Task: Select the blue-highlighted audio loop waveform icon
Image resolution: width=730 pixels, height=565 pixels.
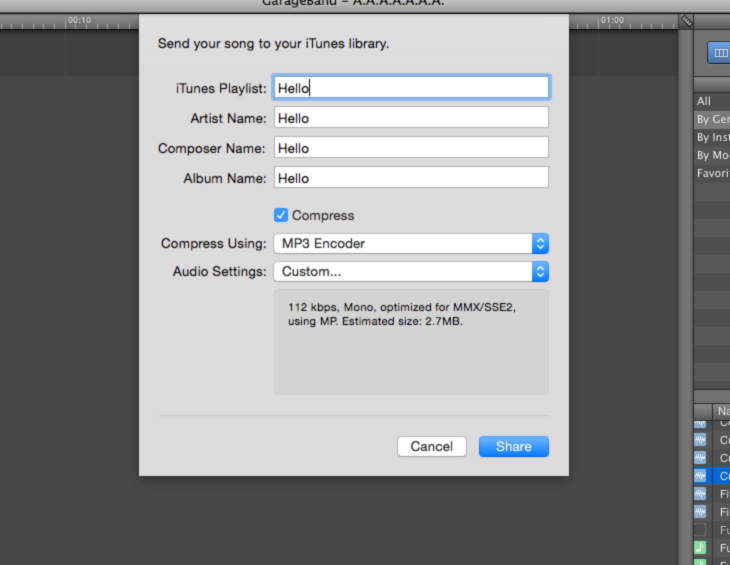Action: click(700, 476)
